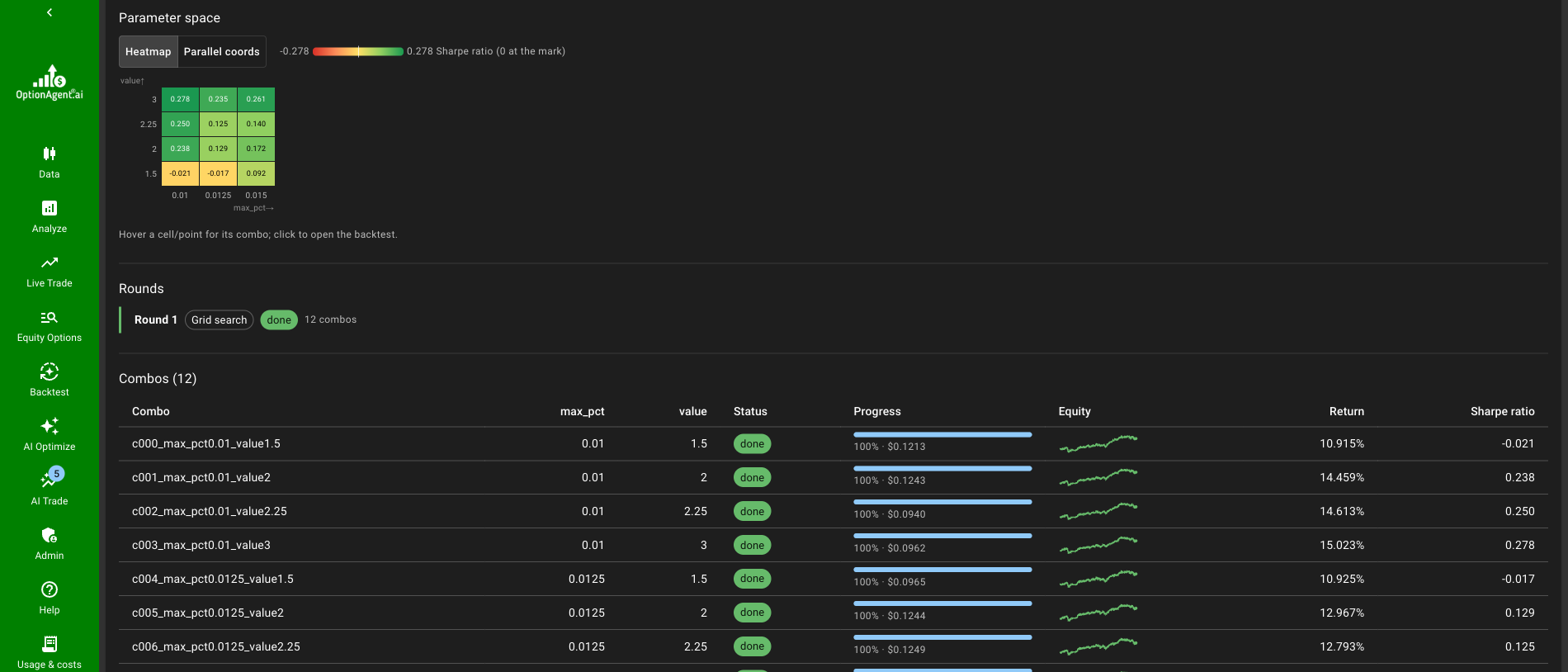Open AI Optimize sparkle icon
1568x672 pixels.
pyautogui.click(x=50, y=426)
